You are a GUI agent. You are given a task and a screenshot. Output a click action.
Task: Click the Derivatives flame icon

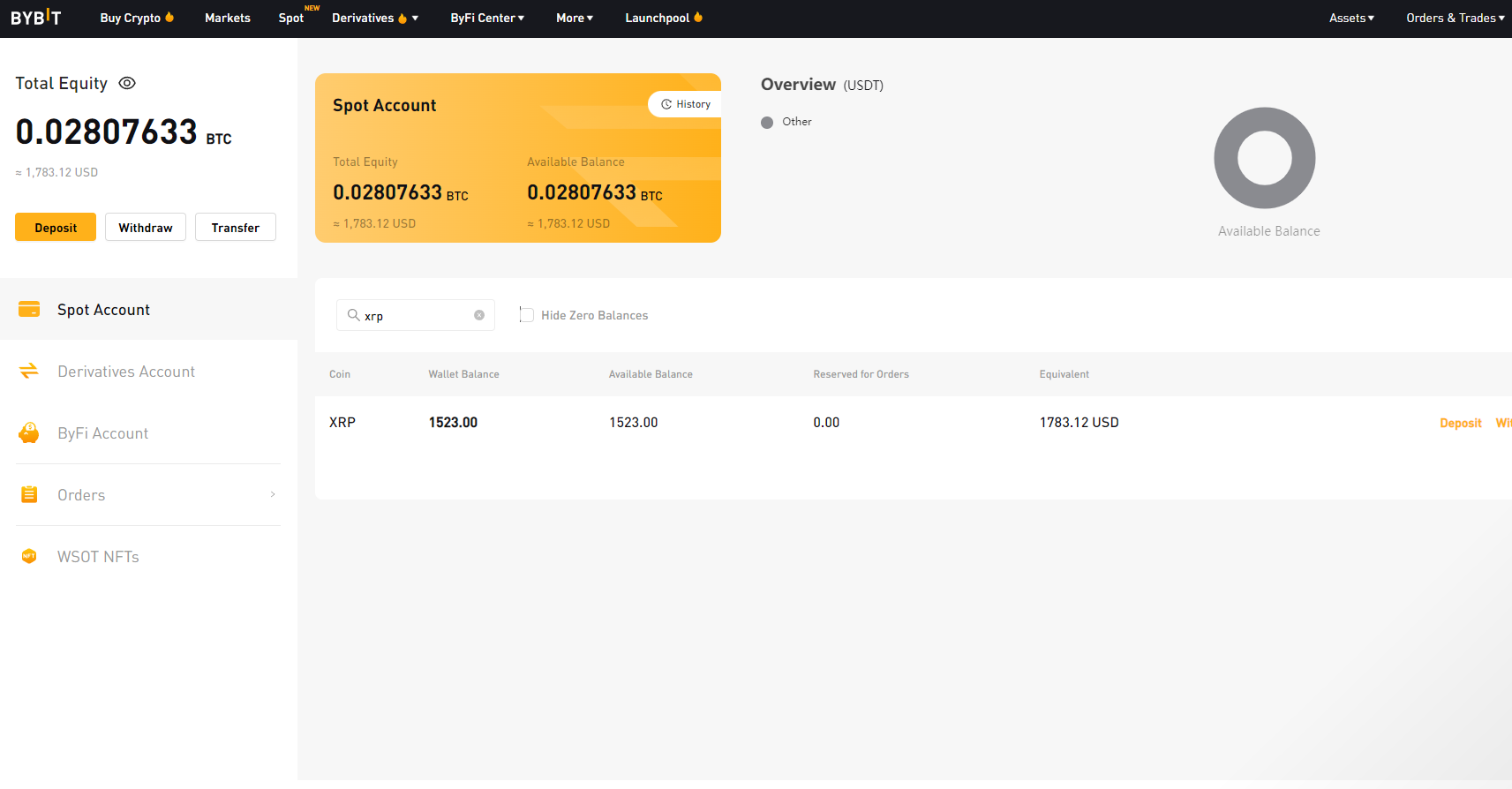(x=402, y=18)
